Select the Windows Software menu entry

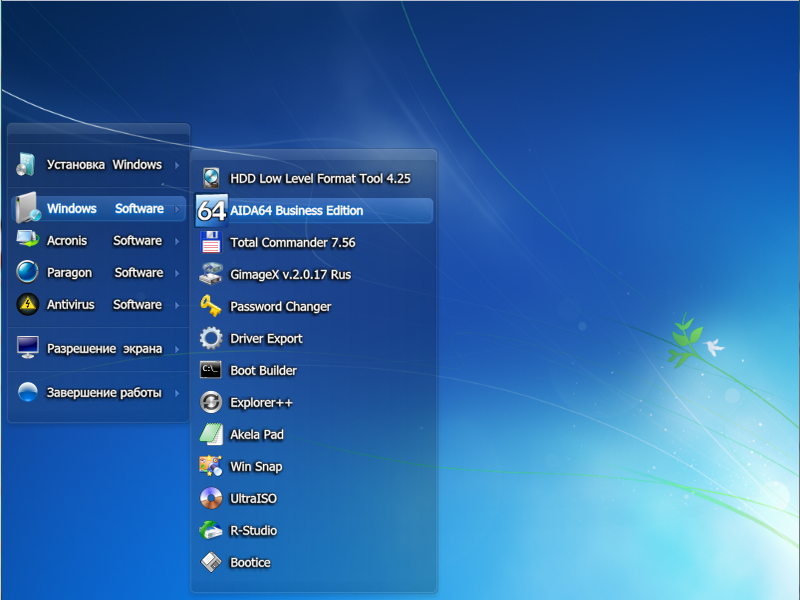point(98,208)
